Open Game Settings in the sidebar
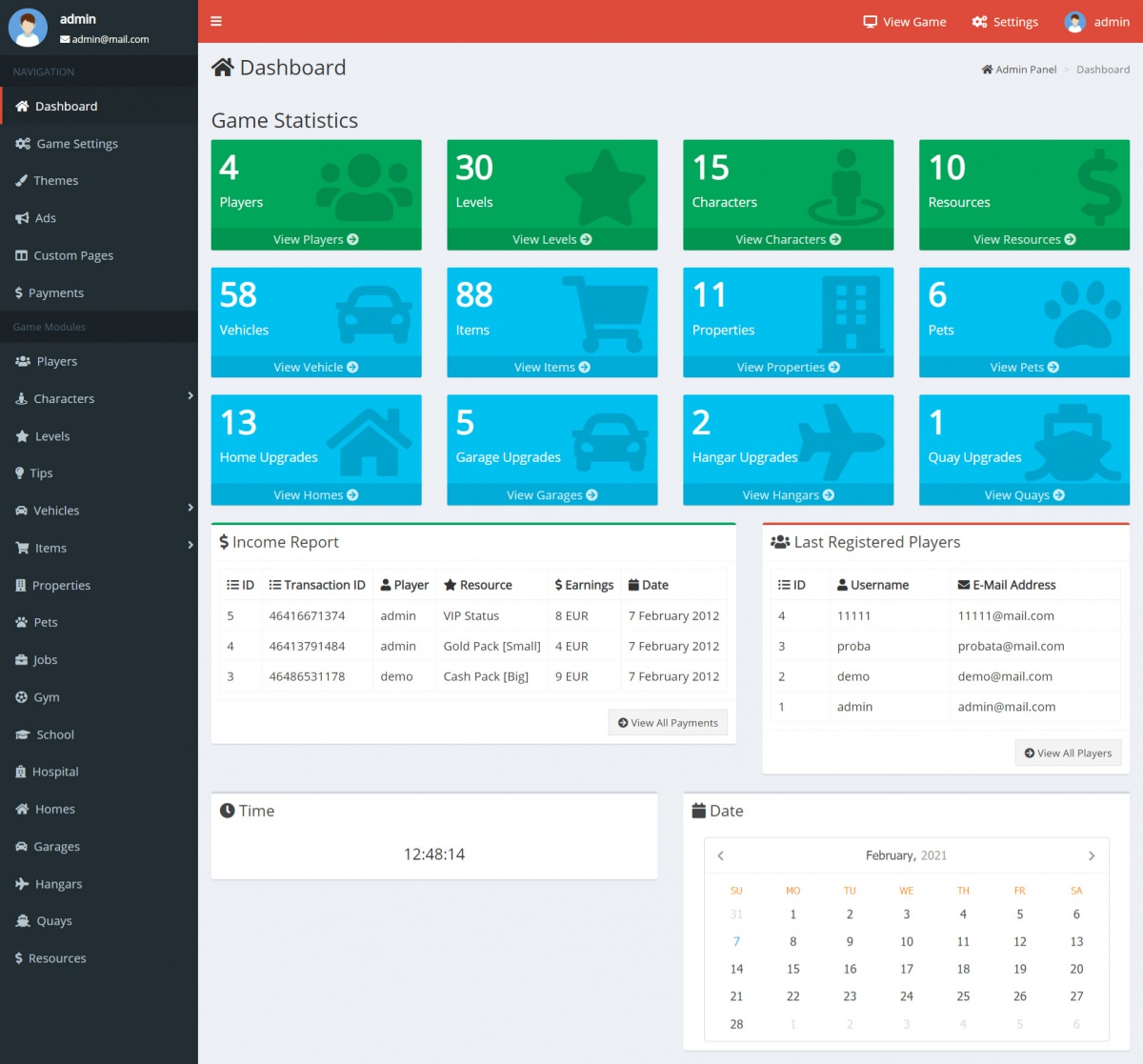This screenshot has height=1064, width=1143. [76, 144]
